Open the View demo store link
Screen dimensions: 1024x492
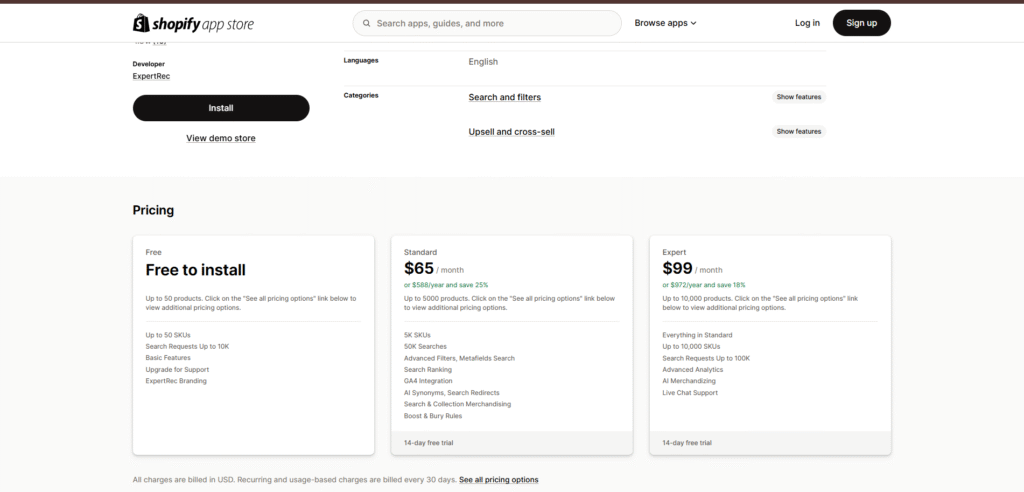coord(221,138)
